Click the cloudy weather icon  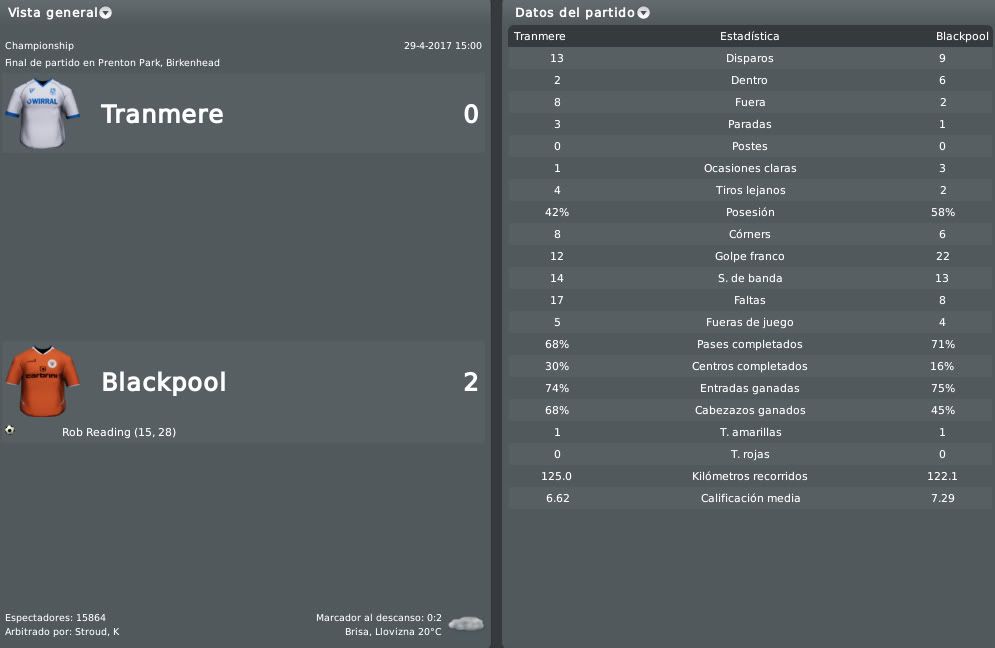(x=466, y=624)
